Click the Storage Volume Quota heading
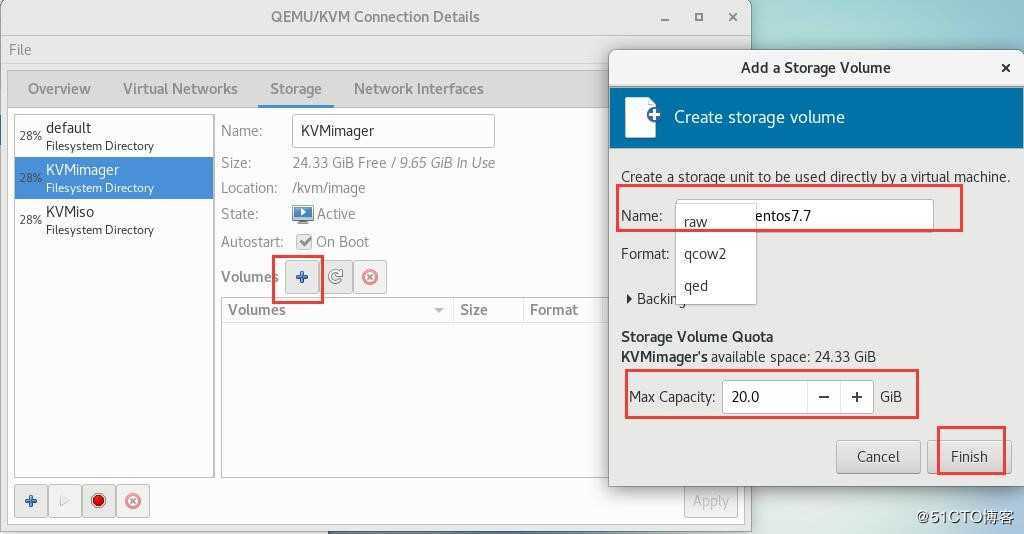Screen dimensions: 1024x534 pyautogui.click(x=697, y=337)
